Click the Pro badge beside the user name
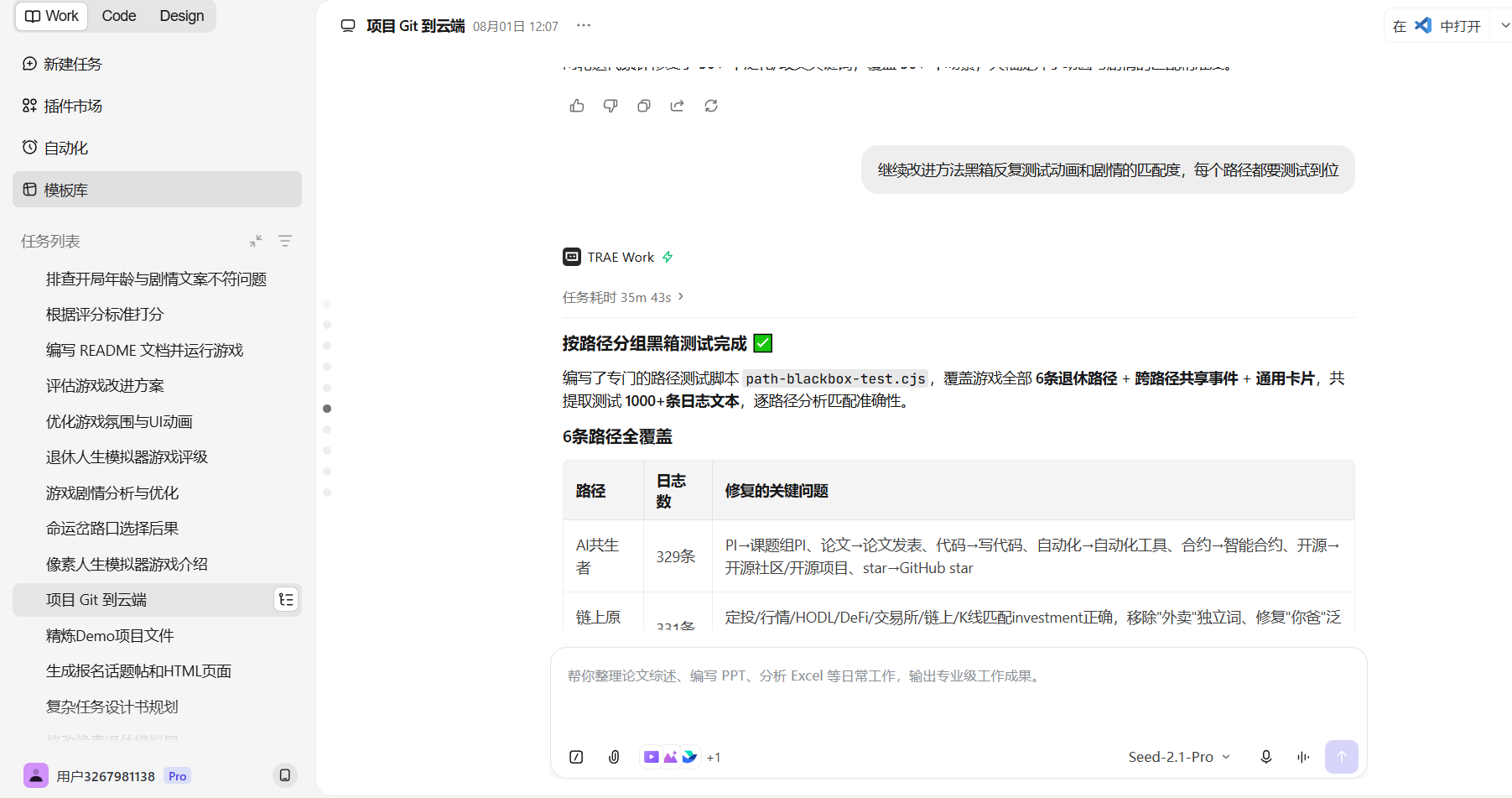This screenshot has width=1512, height=798. point(177,776)
